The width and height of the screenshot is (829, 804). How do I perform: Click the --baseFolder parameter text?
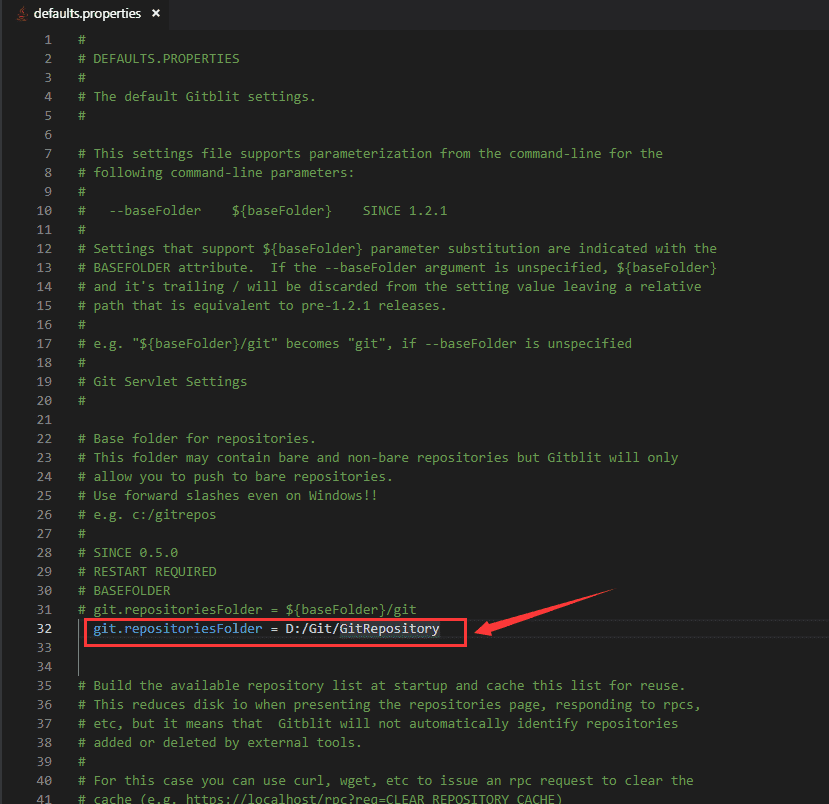pyautogui.click(x=156, y=210)
